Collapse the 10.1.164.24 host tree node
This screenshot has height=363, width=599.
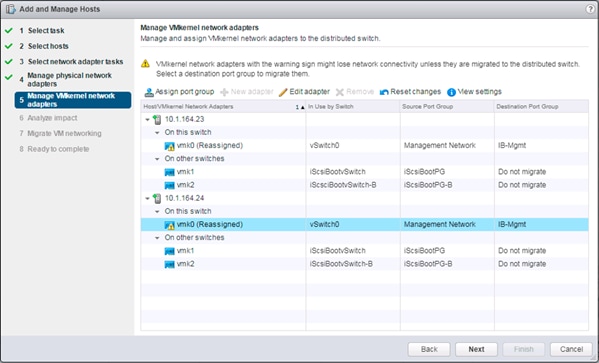147,199
